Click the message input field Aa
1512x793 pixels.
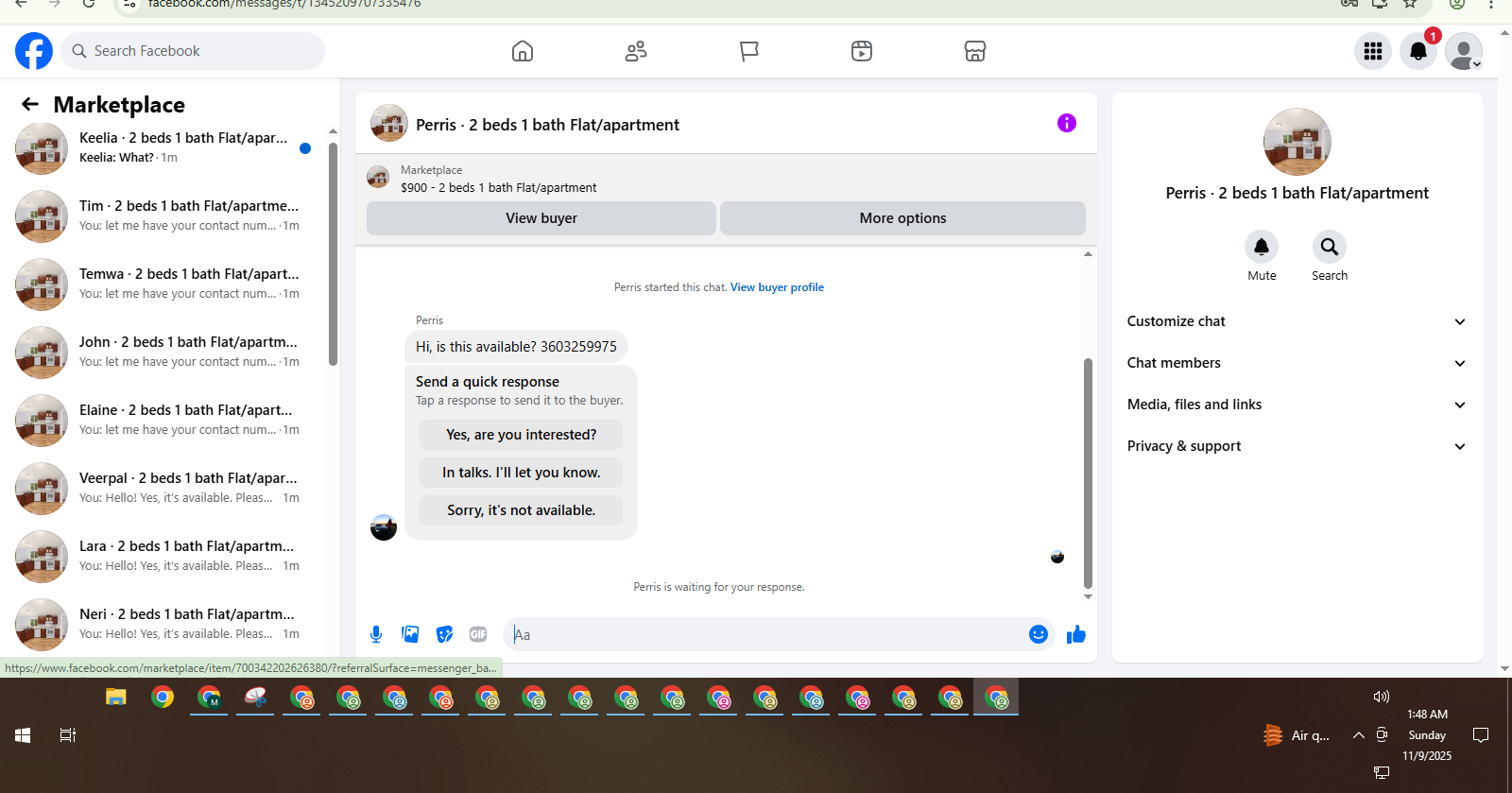point(765,634)
